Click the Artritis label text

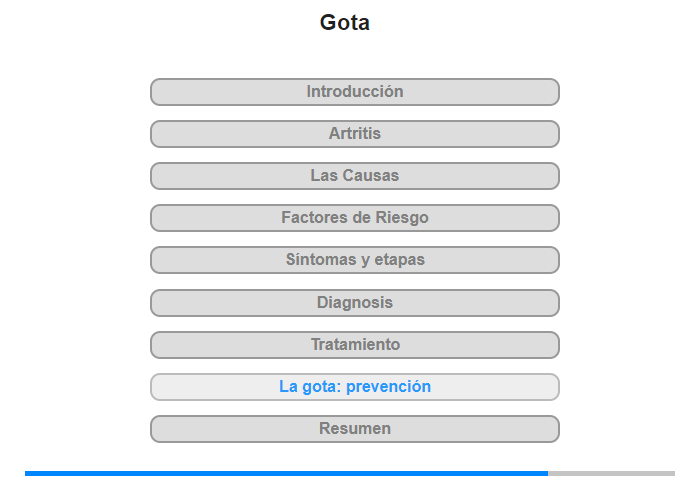(x=355, y=134)
